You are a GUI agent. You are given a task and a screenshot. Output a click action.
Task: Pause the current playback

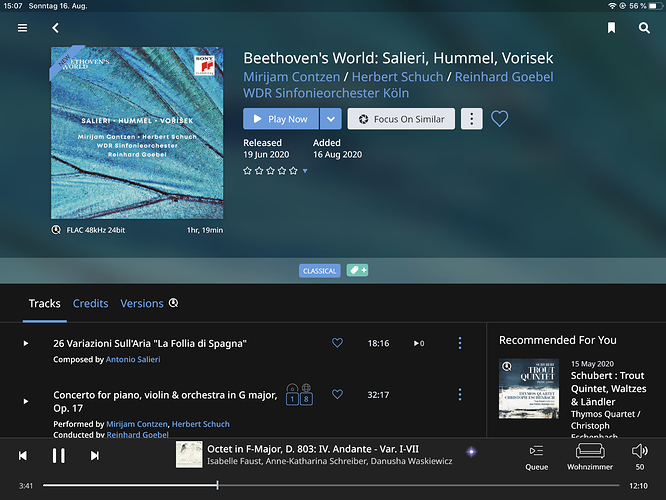pyautogui.click(x=59, y=455)
